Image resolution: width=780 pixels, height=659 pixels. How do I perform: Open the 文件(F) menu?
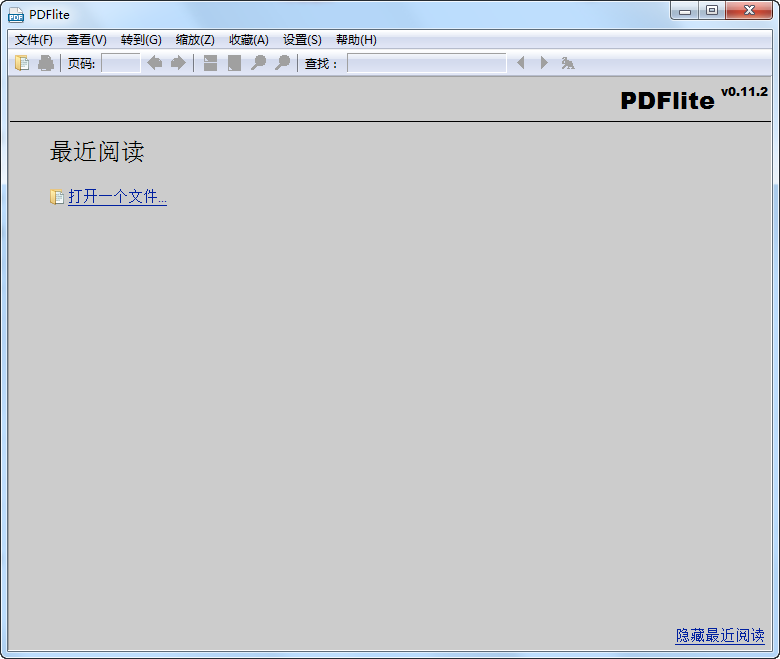coord(33,40)
